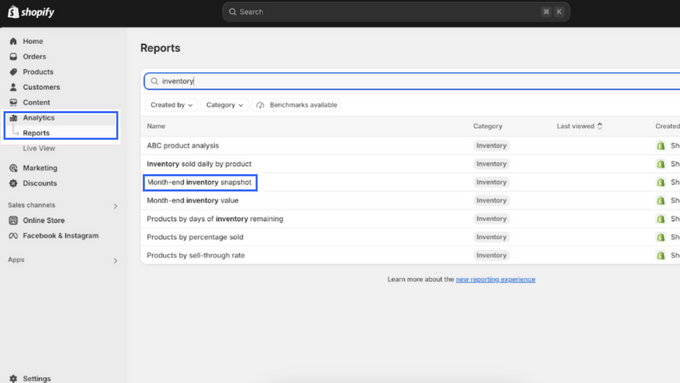This screenshot has width=680, height=383.
Task: Open Month-end inventory value report
Action: point(193,200)
